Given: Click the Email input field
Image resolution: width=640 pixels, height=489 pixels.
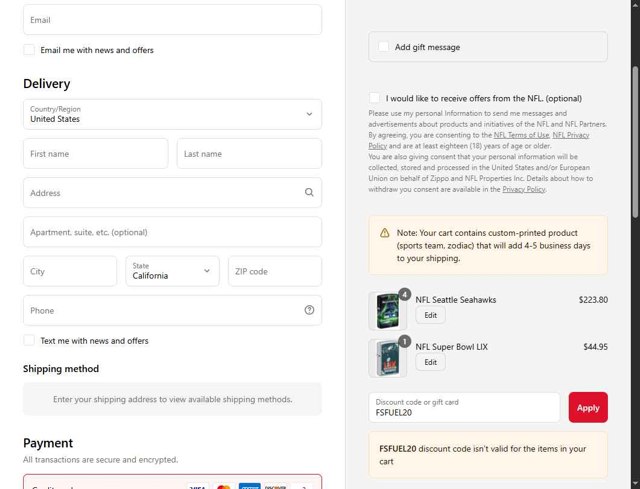Looking at the screenshot, I should (172, 20).
